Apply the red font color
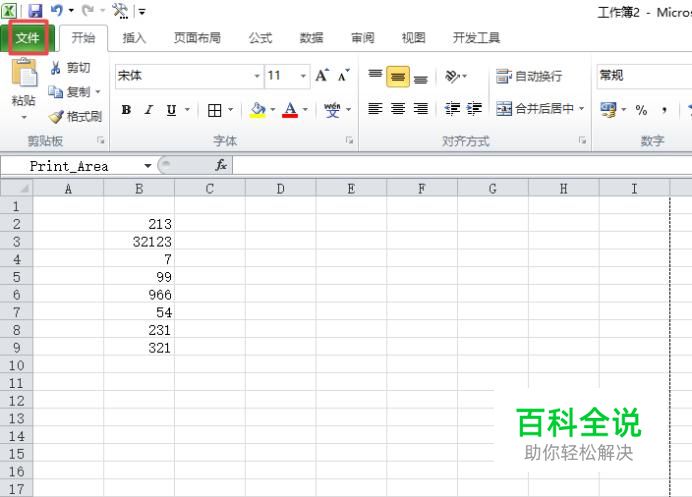The image size is (692, 497). (290, 110)
